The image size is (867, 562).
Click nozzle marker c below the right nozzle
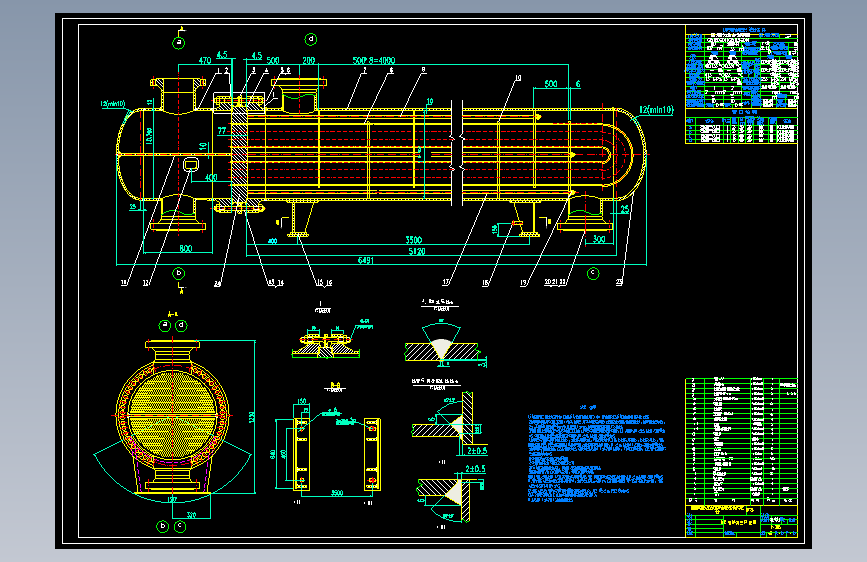pos(593,273)
